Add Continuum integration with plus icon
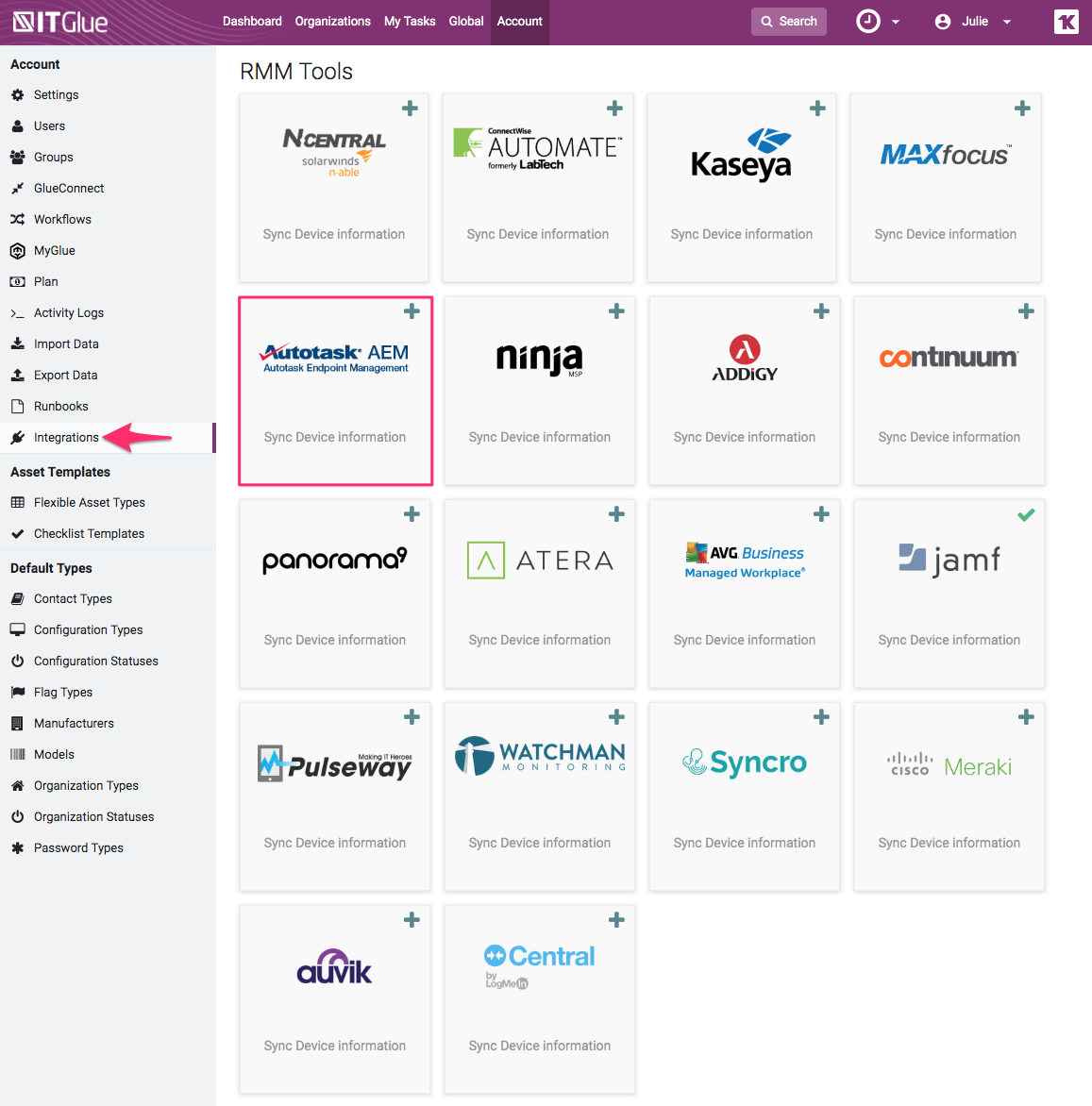This screenshot has width=1092, height=1106. pos(1026,311)
